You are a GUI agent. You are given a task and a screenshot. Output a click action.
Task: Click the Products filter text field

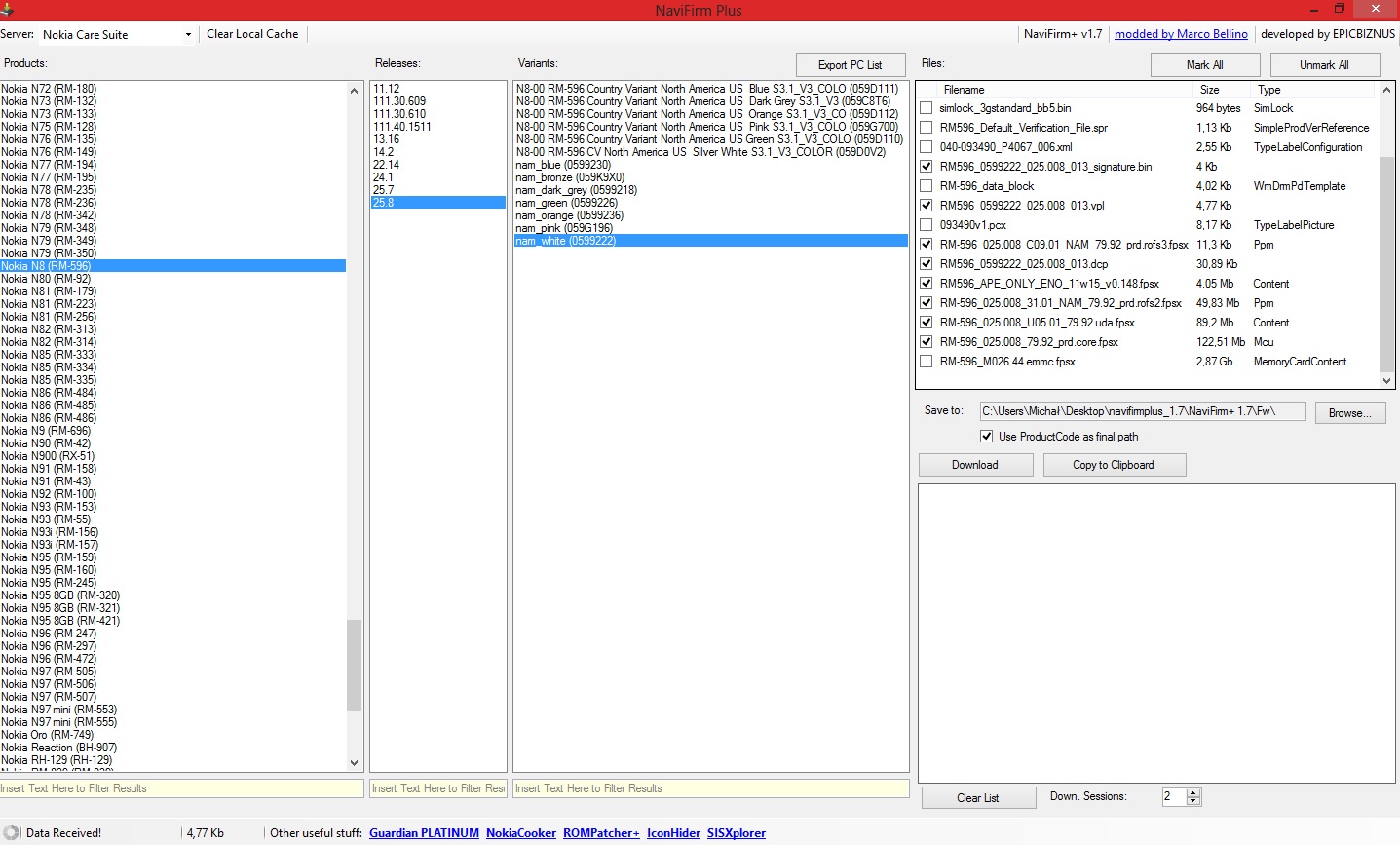pos(181,788)
